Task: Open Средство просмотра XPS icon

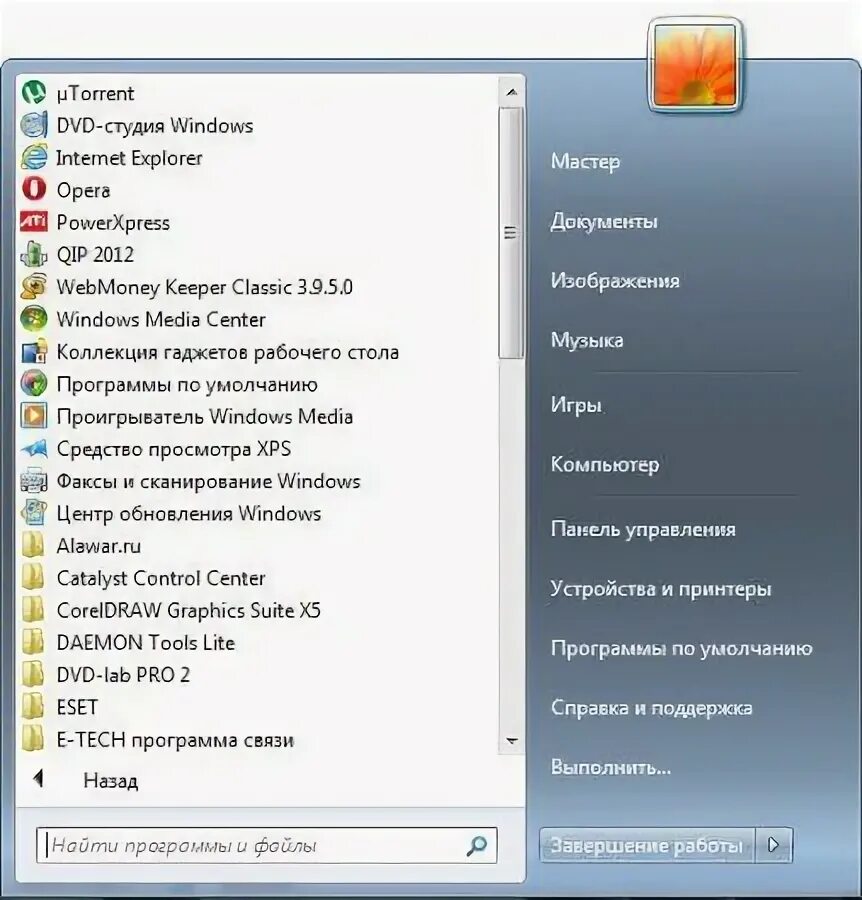Action: click(34, 448)
